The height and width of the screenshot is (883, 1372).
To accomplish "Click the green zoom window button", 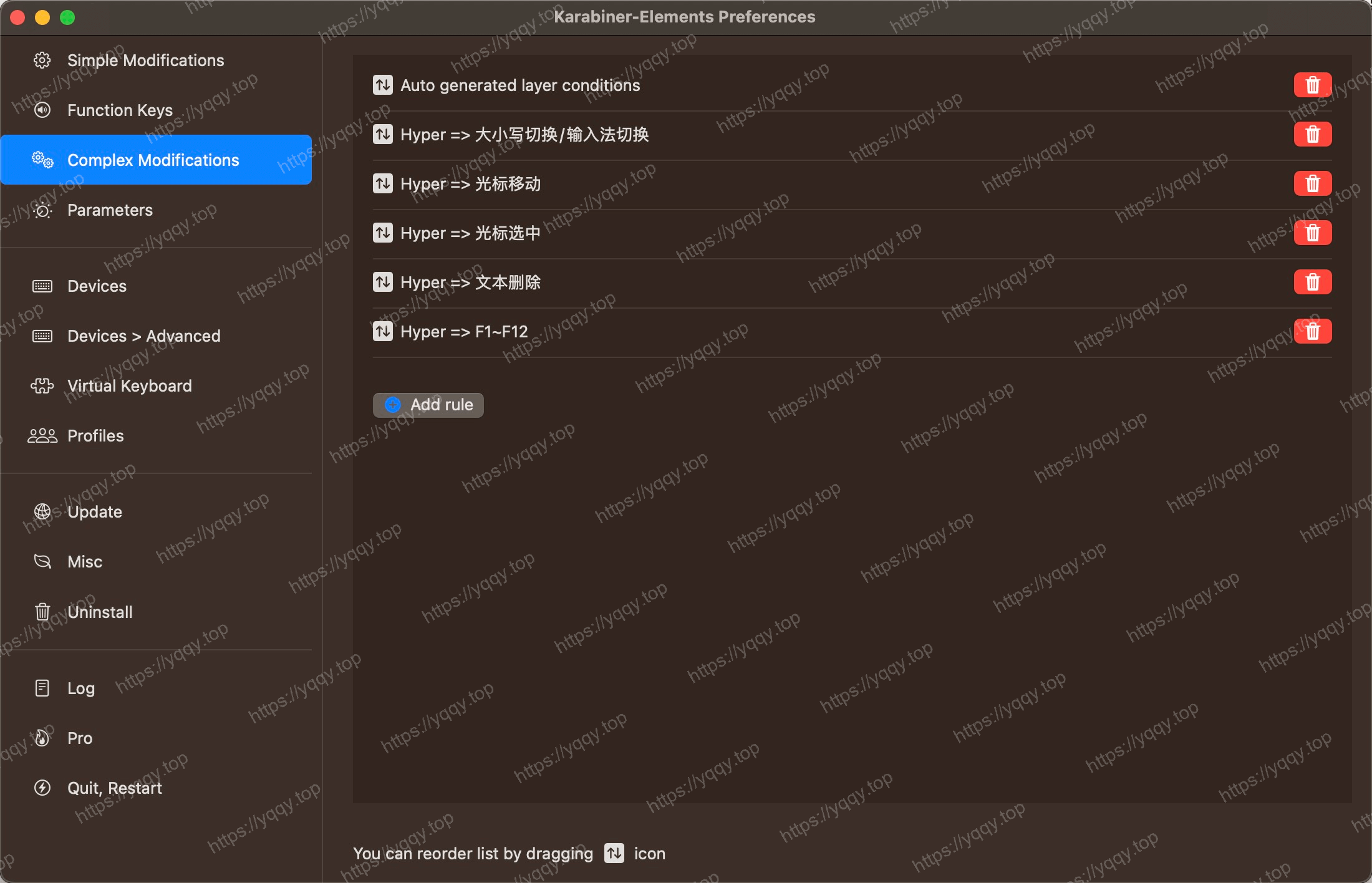I will pyautogui.click(x=67, y=17).
